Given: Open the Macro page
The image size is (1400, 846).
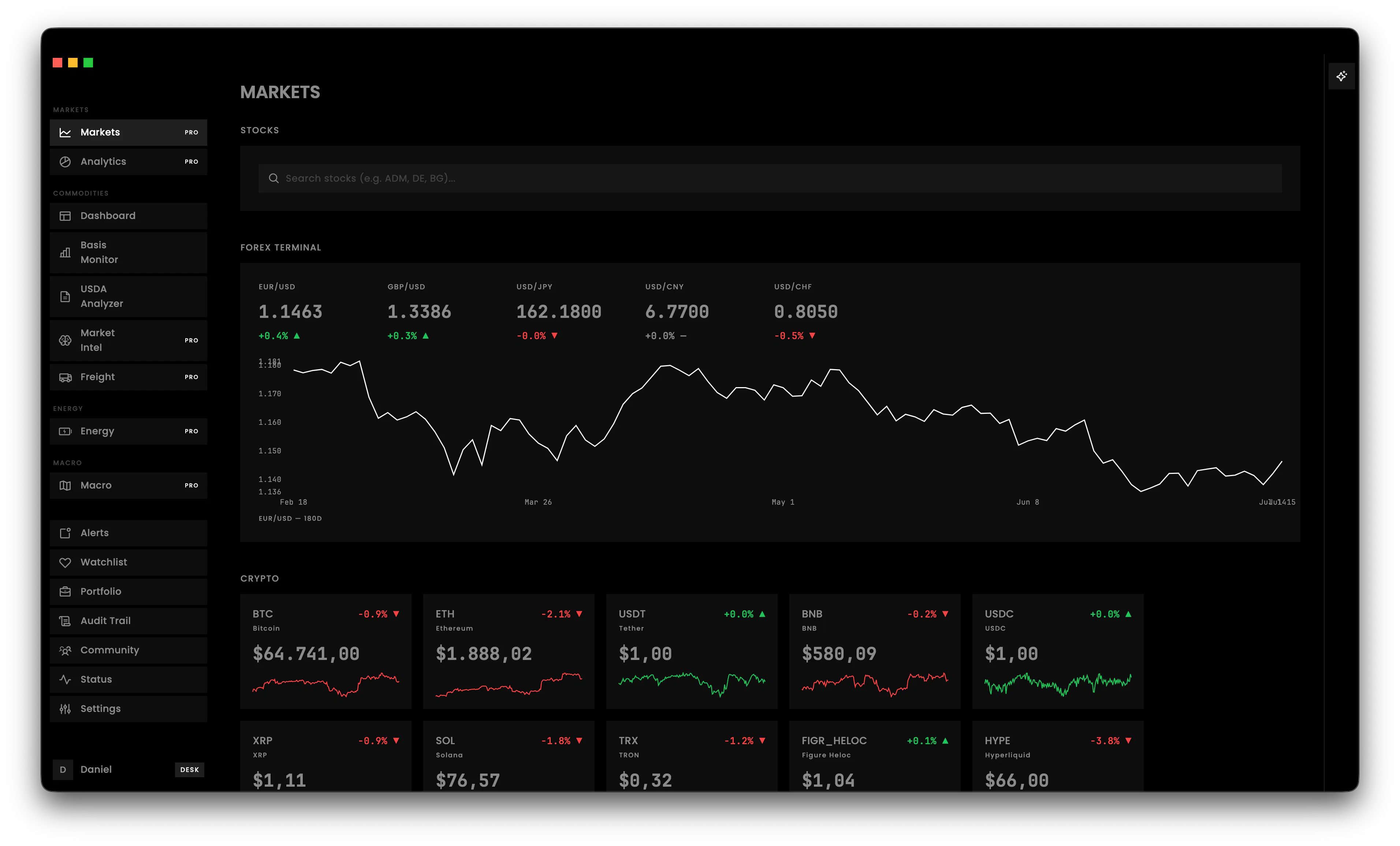Looking at the screenshot, I should coord(129,486).
